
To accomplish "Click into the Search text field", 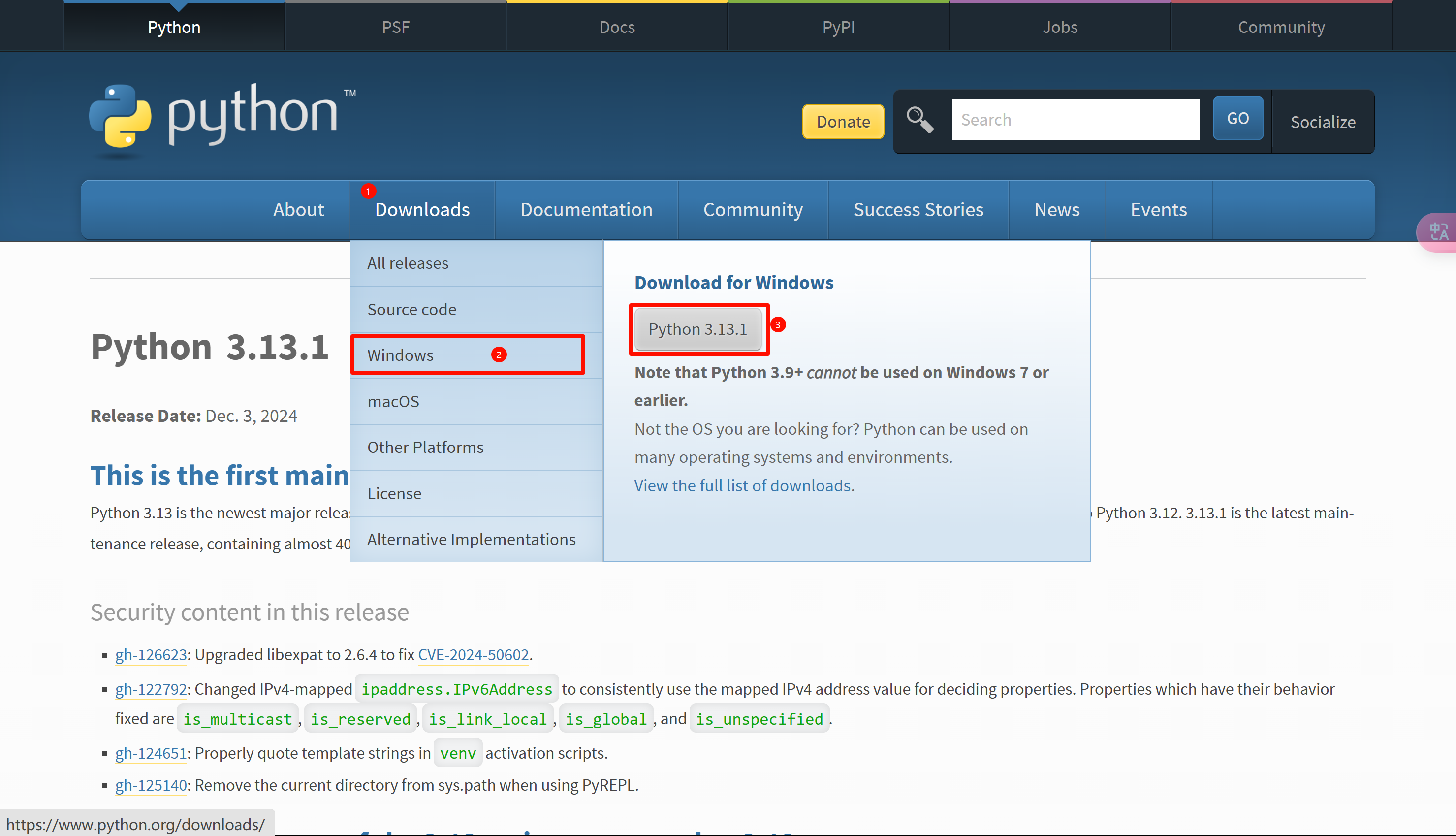I will (x=1075, y=120).
